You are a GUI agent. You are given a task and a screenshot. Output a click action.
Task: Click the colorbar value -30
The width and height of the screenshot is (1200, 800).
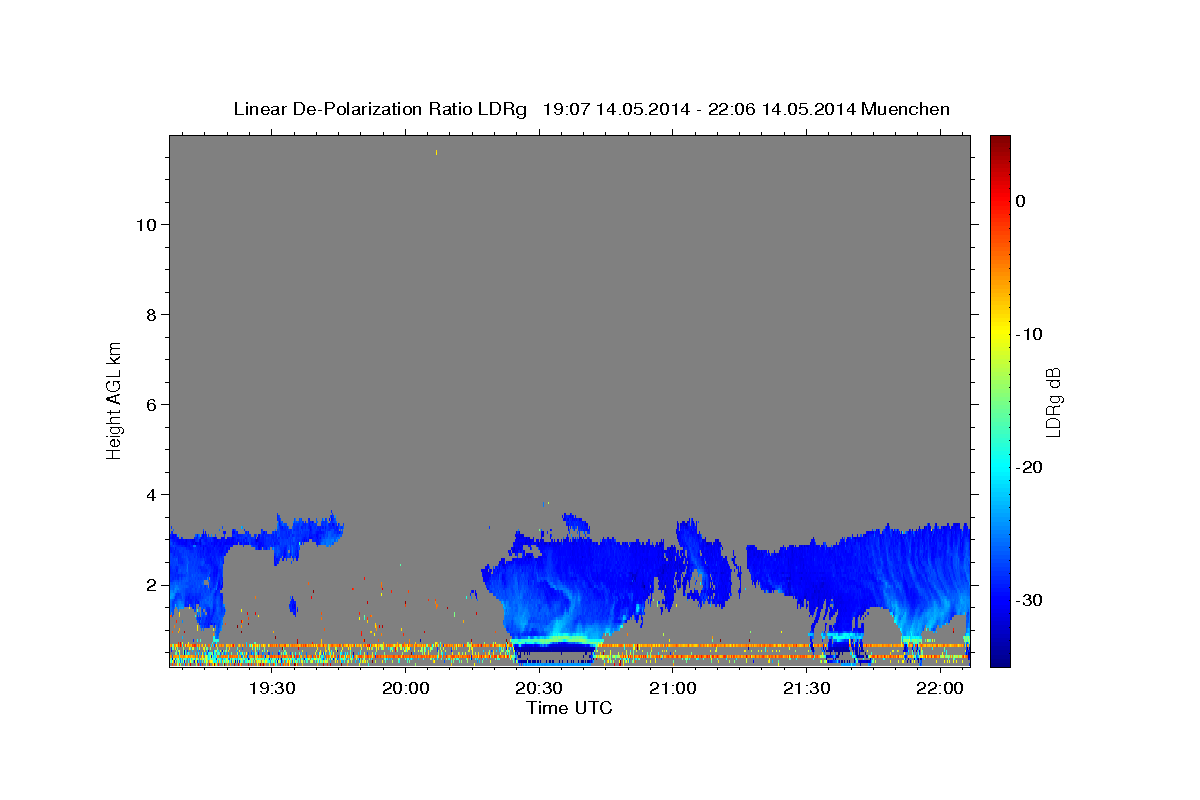coord(1030,600)
